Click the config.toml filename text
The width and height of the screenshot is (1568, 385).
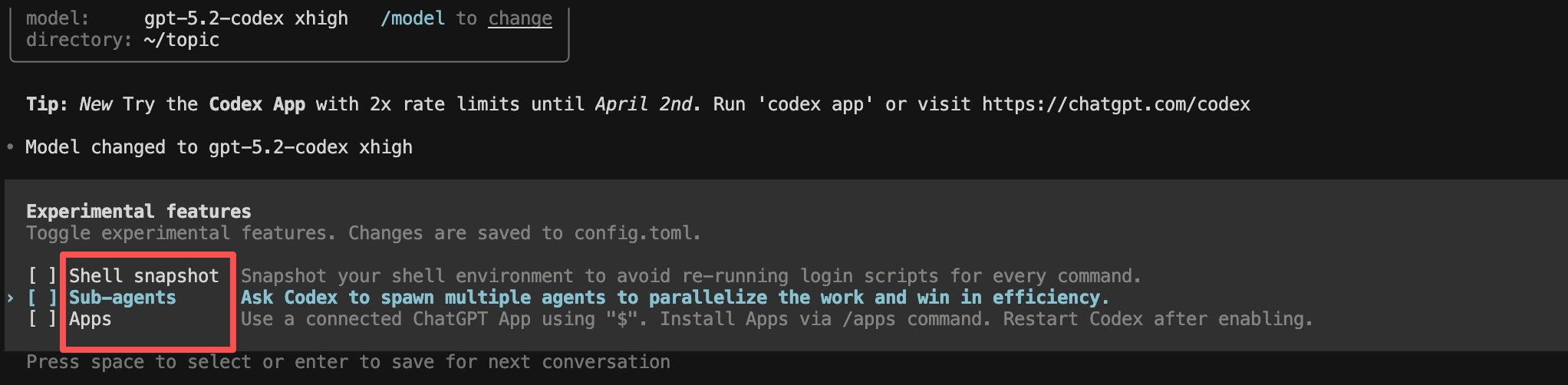coord(637,233)
